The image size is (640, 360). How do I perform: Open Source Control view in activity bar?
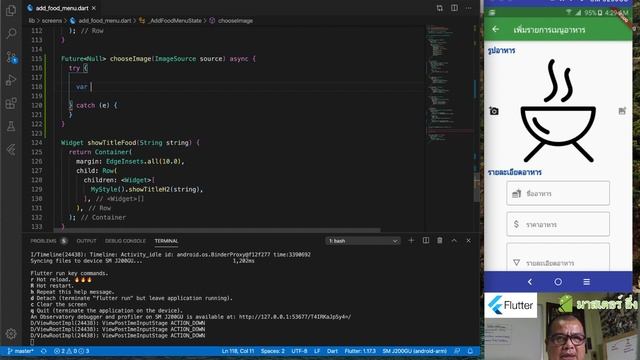[x=11, y=57]
